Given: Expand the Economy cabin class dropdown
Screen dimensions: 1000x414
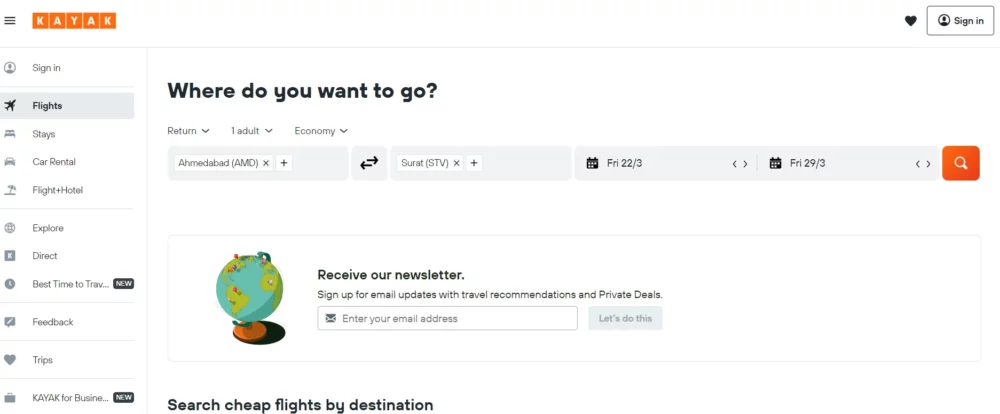Looking at the screenshot, I should pyautogui.click(x=321, y=131).
